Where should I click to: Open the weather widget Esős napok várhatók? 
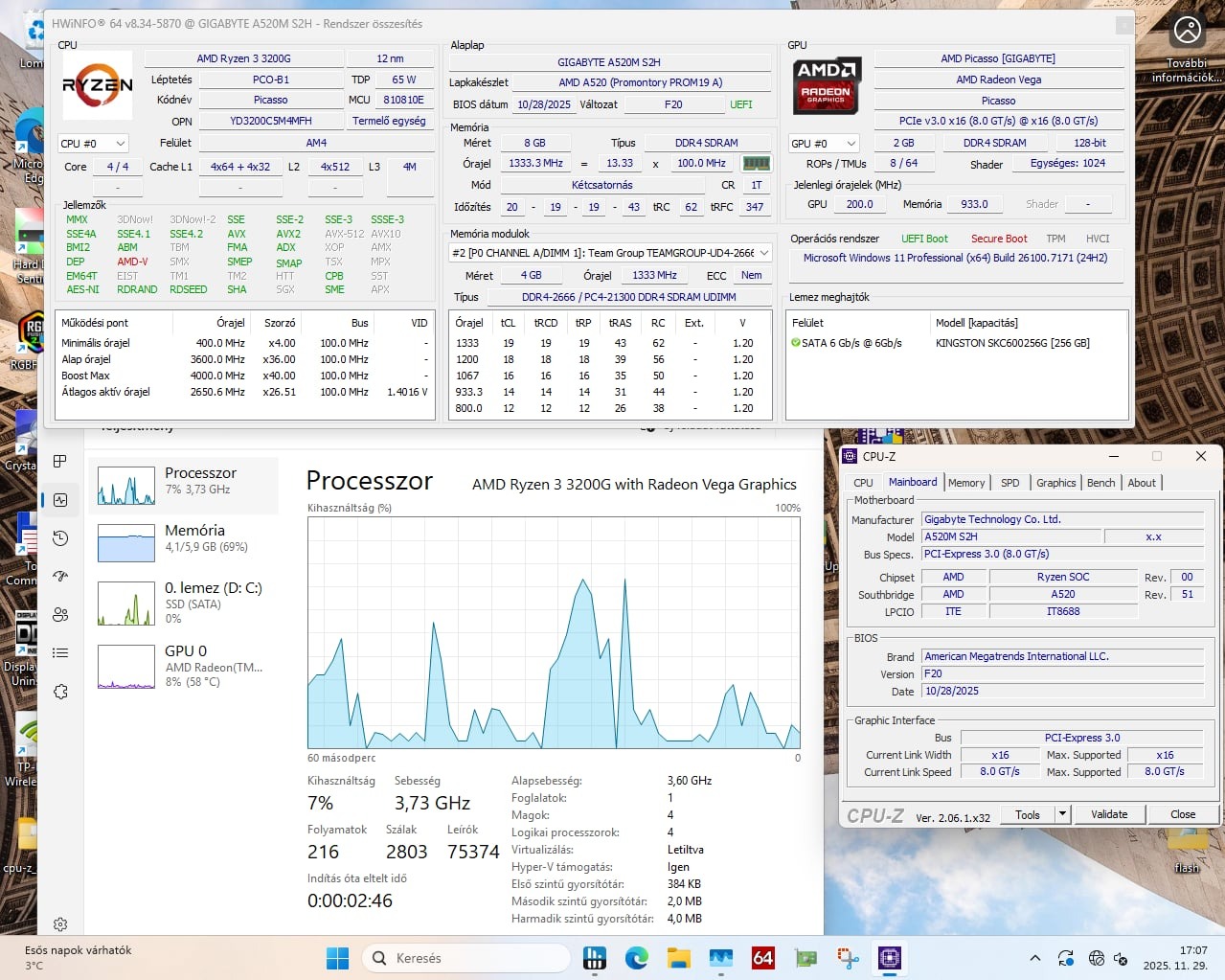77,958
